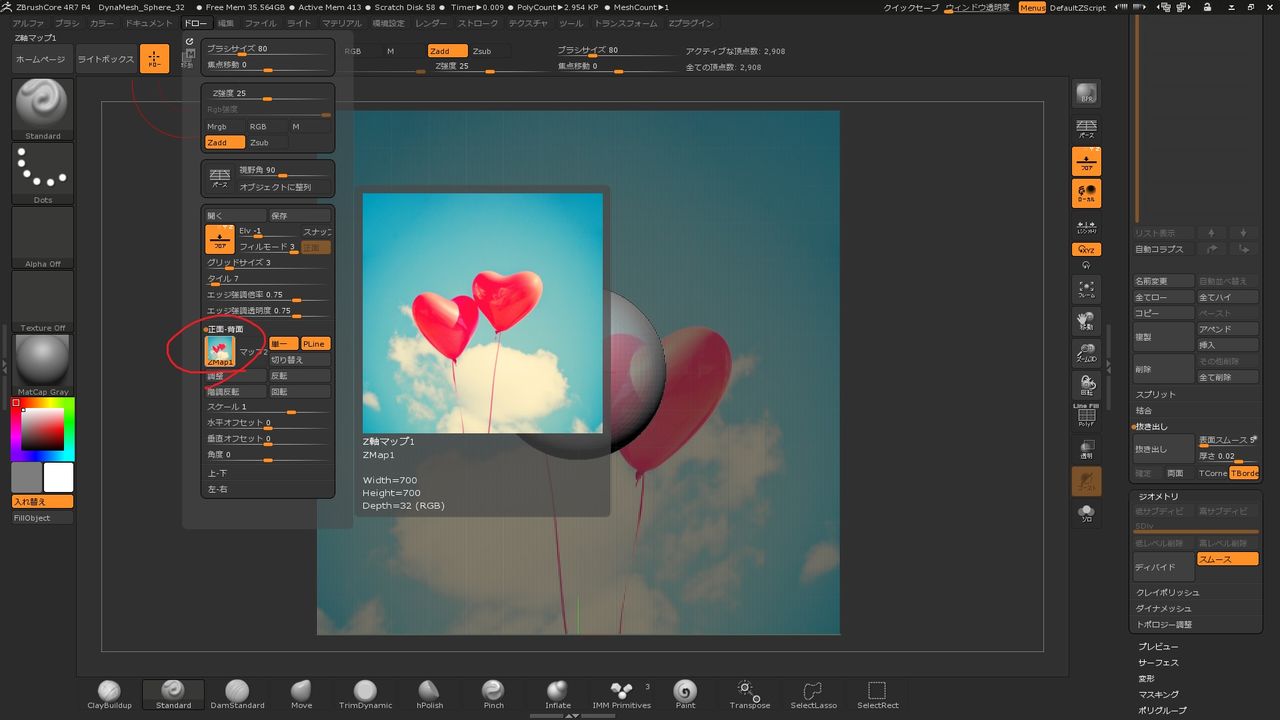Screen dimensions: 1280x720
Task: Select the hPolish brush
Action: [429, 695]
